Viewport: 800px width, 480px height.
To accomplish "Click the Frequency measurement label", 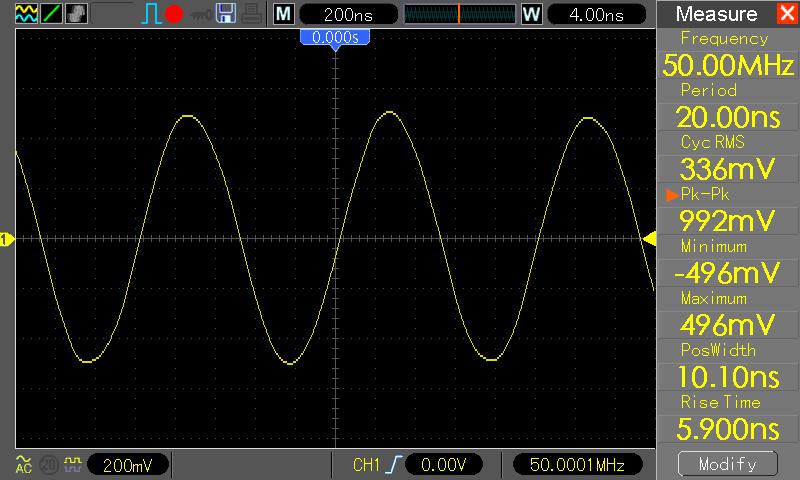I will click(724, 38).
